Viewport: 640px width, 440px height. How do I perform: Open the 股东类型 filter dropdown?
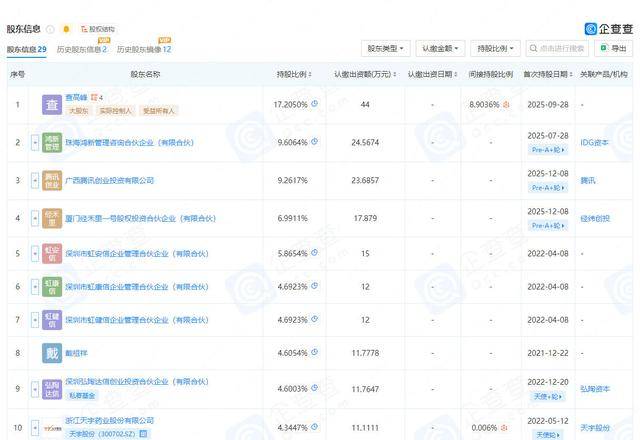[385, 49]
